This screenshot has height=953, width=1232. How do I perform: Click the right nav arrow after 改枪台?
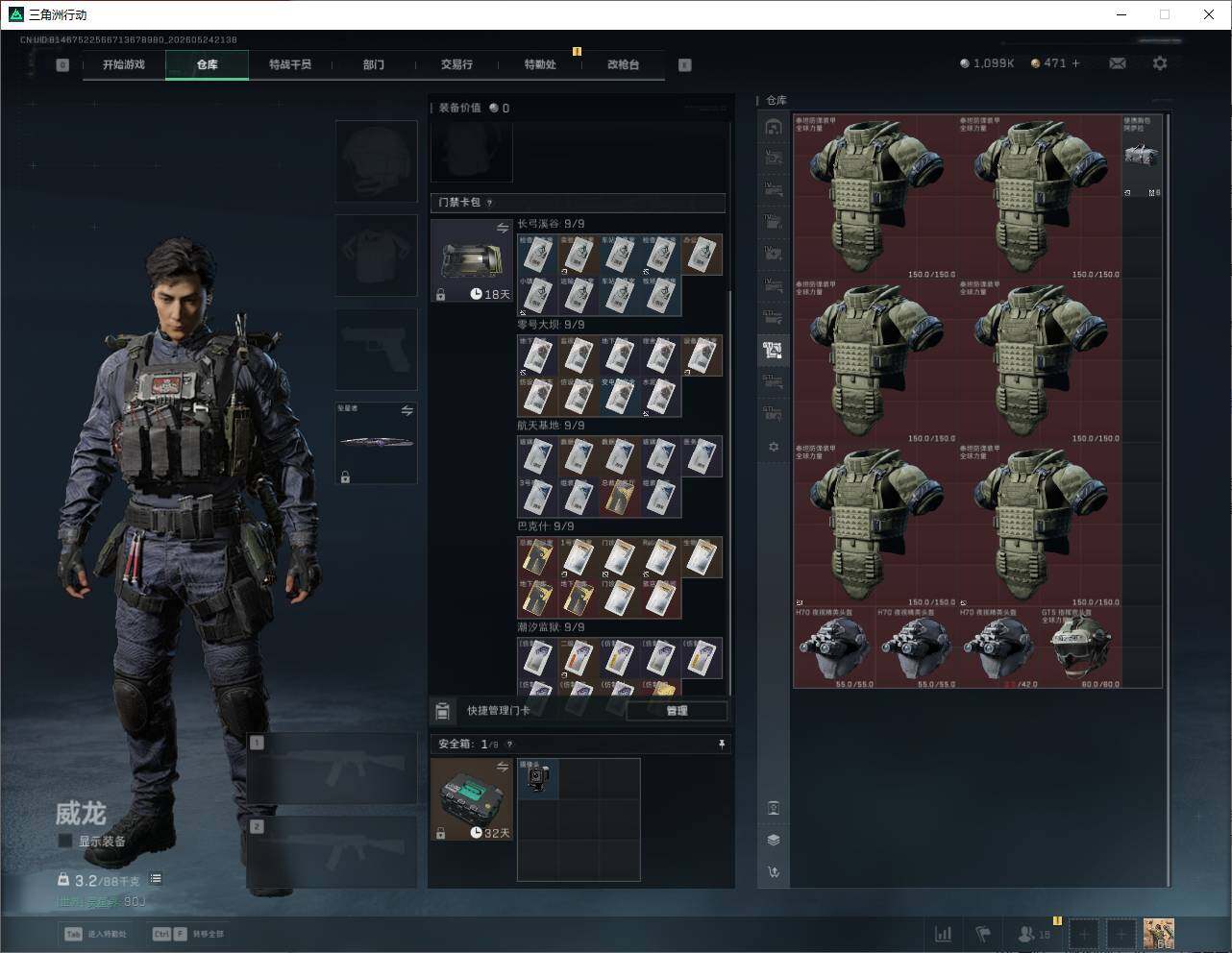tap(685, 65)
